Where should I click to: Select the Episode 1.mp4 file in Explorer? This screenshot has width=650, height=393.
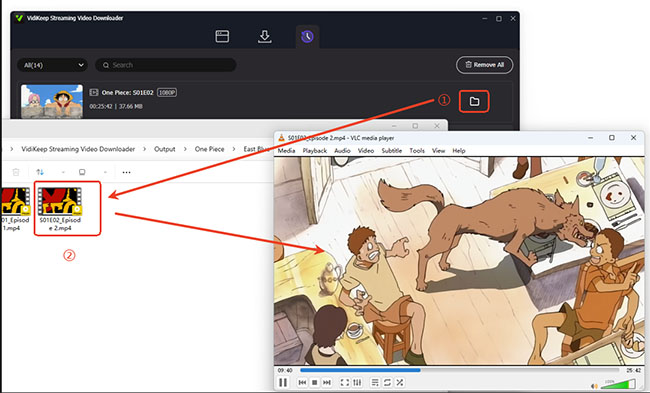tap(15, 209)
